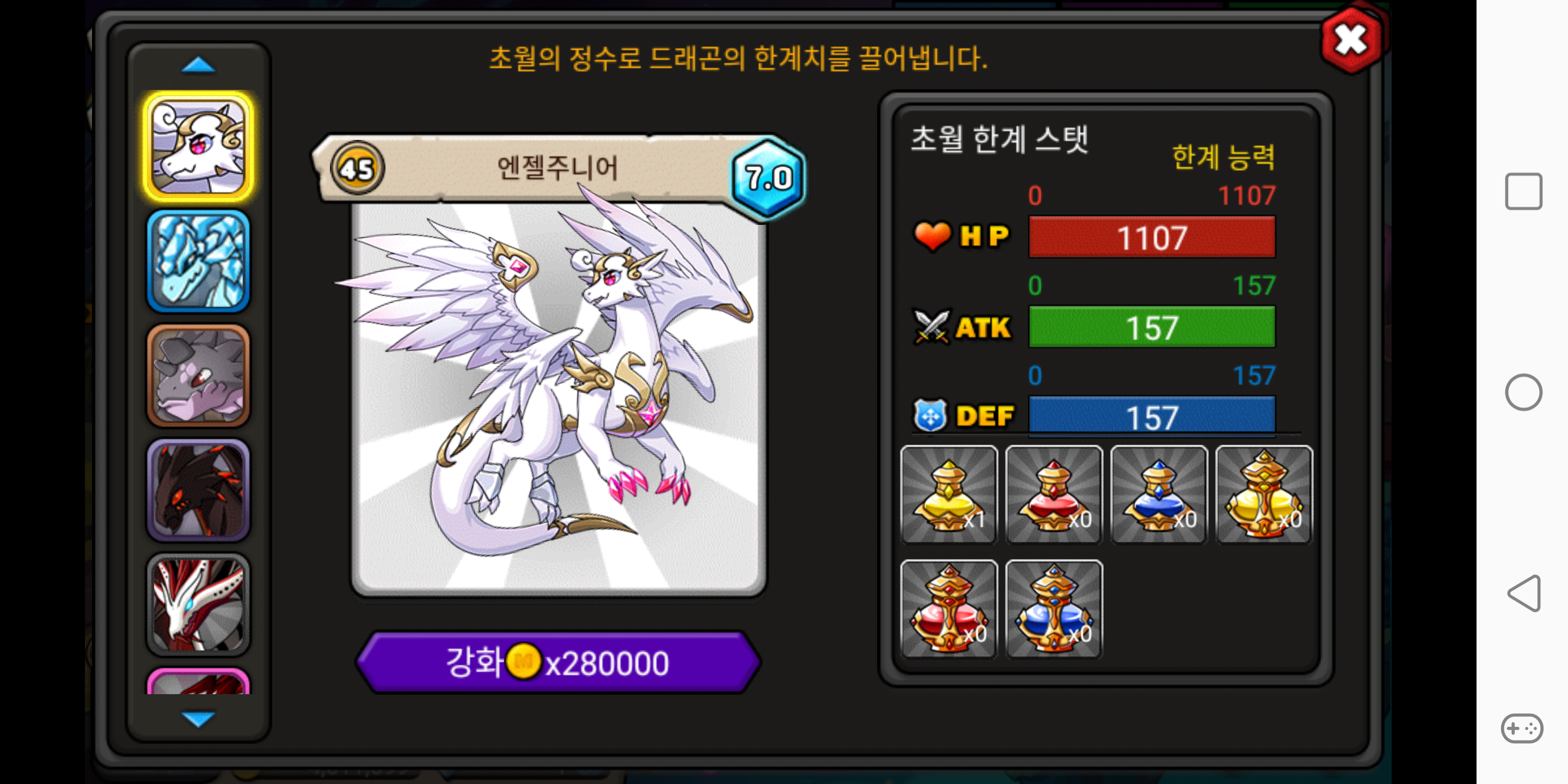This screenshot has height=784, width=1568.
Task: Tap the small blue essence potion
Action: click(1159, 494)
